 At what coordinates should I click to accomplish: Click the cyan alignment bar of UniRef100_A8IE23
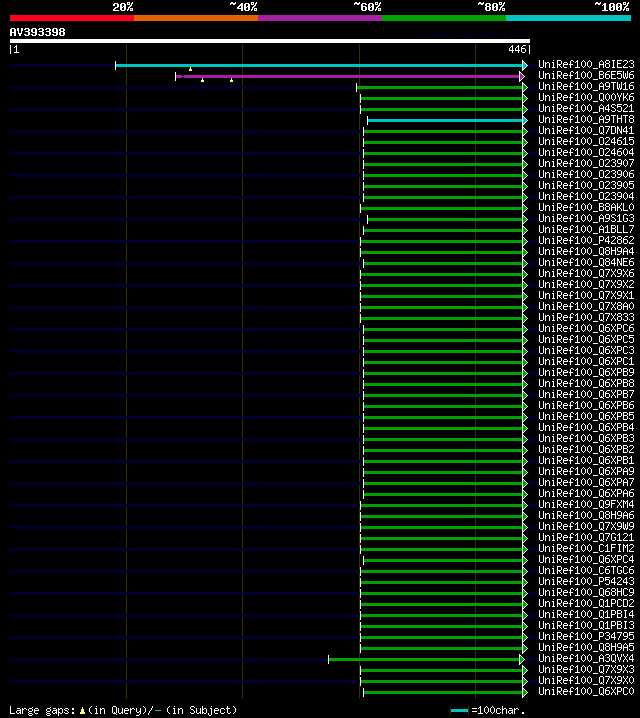pyautogui.click(x=319, y=65)
